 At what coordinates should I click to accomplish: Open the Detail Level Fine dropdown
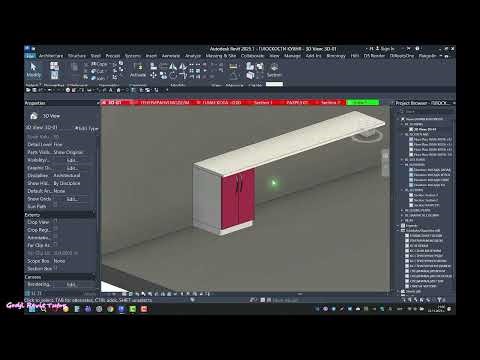[72, 144]
